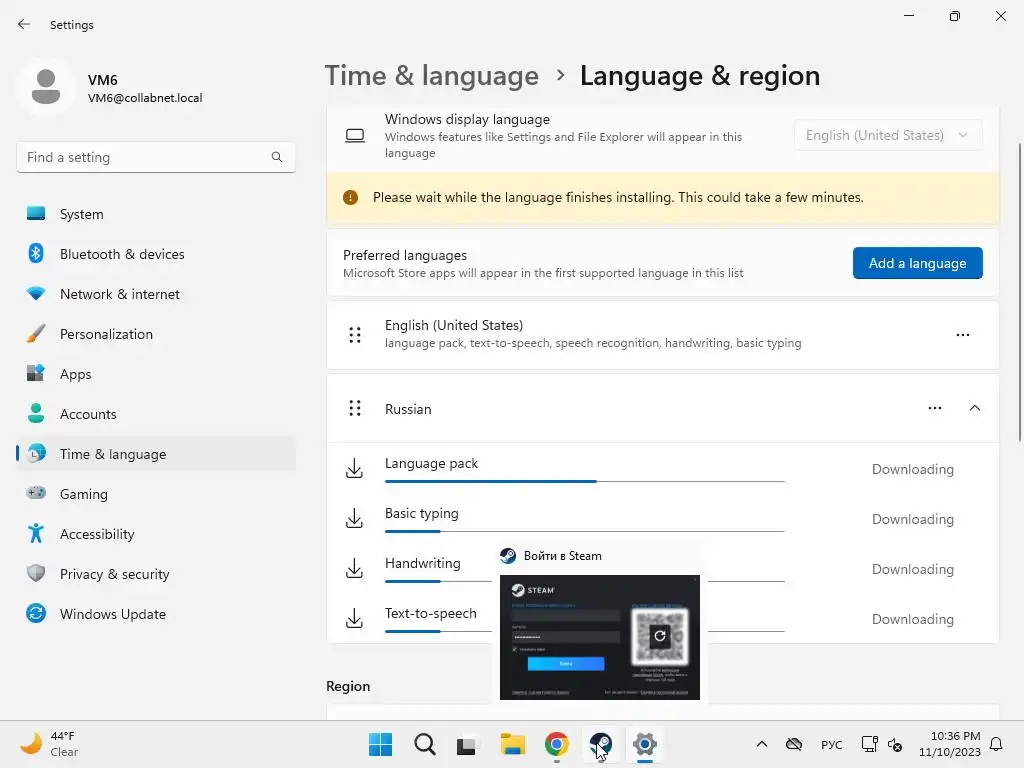
Task: Open Network & internet
Action: [x=156, y=294]
